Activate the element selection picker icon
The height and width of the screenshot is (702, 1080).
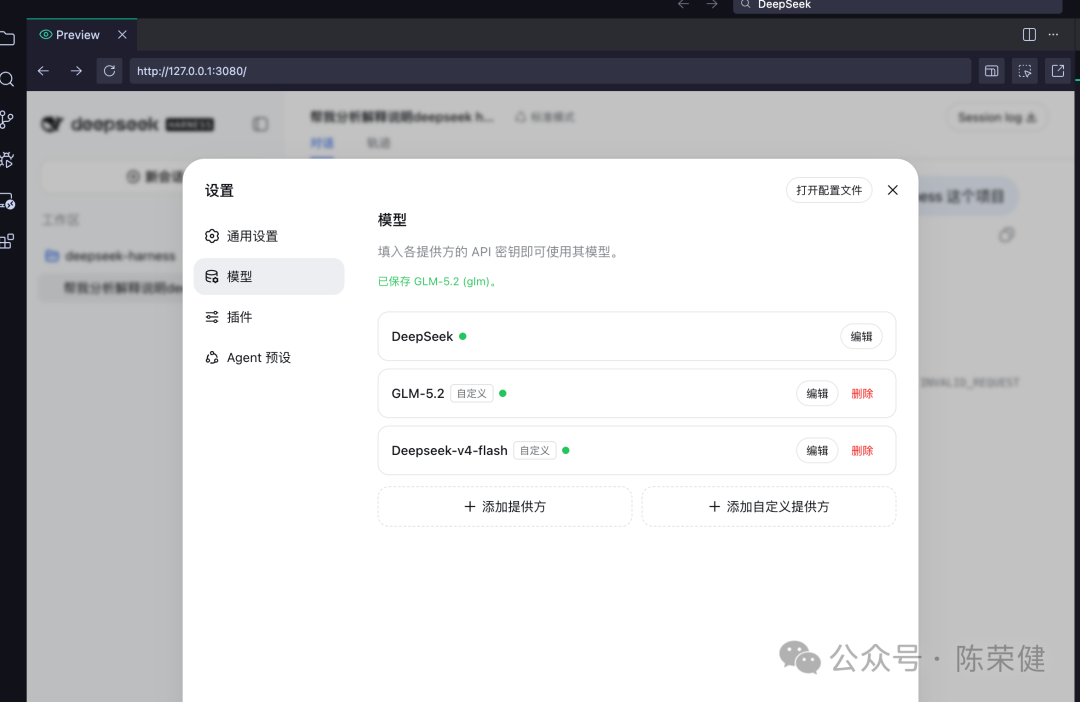tap(1025, 71)
